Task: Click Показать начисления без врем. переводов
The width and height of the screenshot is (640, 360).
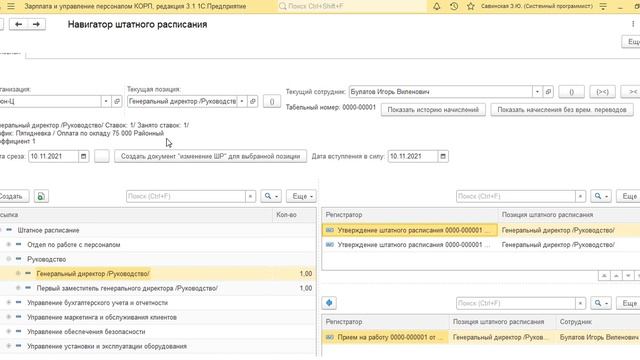Action: (x=562, y=110)
